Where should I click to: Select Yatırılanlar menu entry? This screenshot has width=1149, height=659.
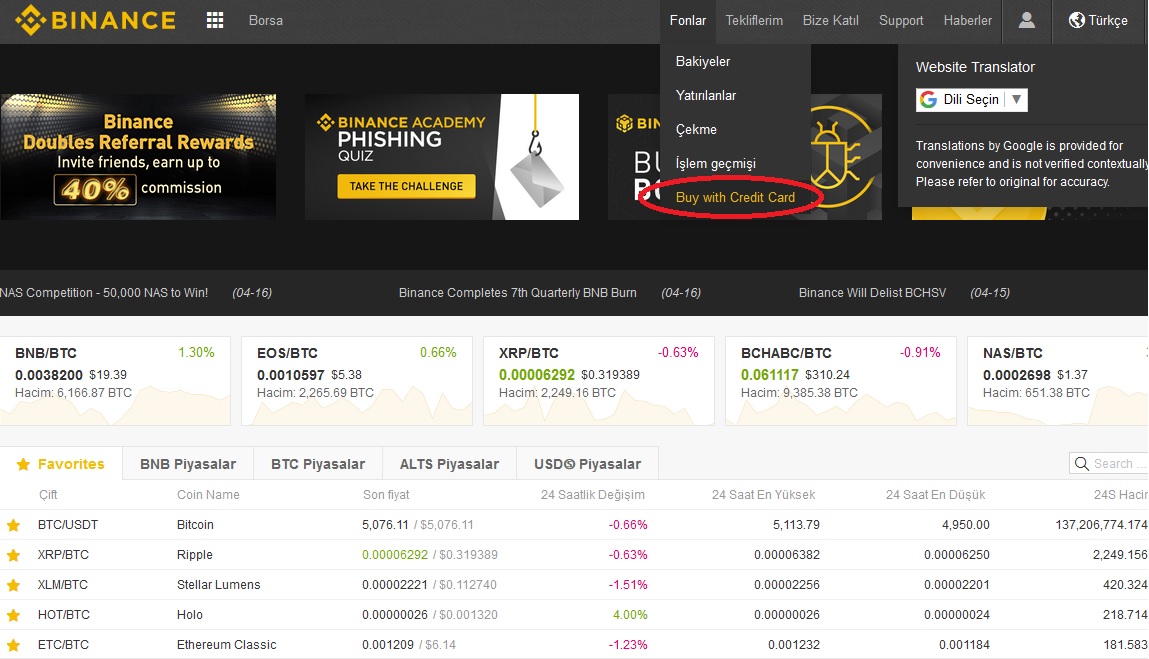point(706,95)
